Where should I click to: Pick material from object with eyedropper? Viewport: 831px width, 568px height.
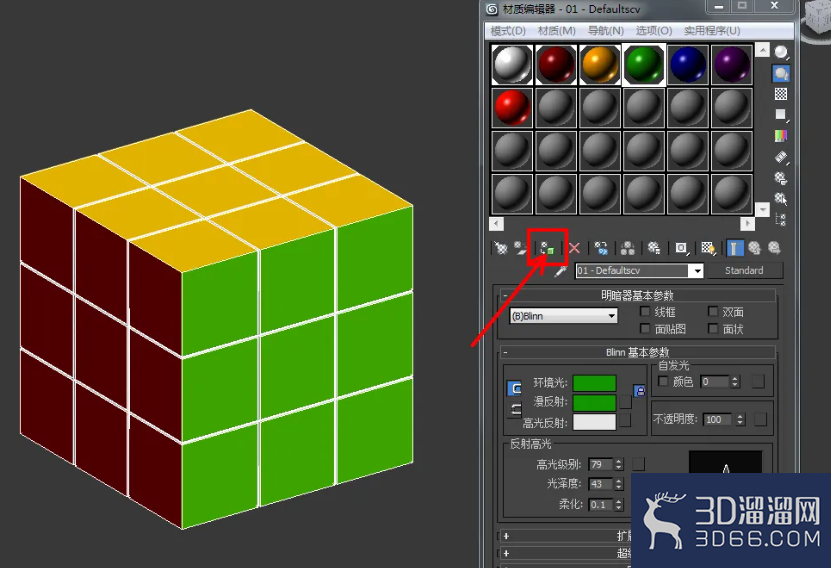(561, 271)
